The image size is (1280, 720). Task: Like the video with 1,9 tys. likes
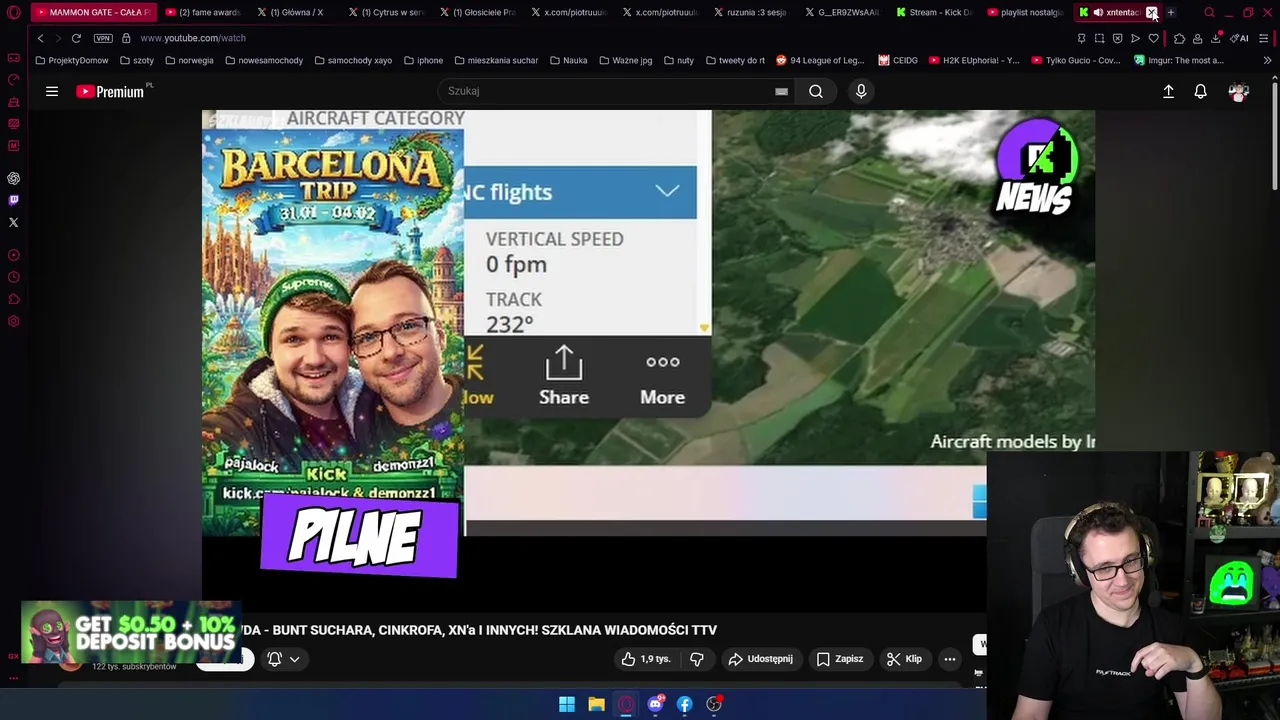[645, 659]
